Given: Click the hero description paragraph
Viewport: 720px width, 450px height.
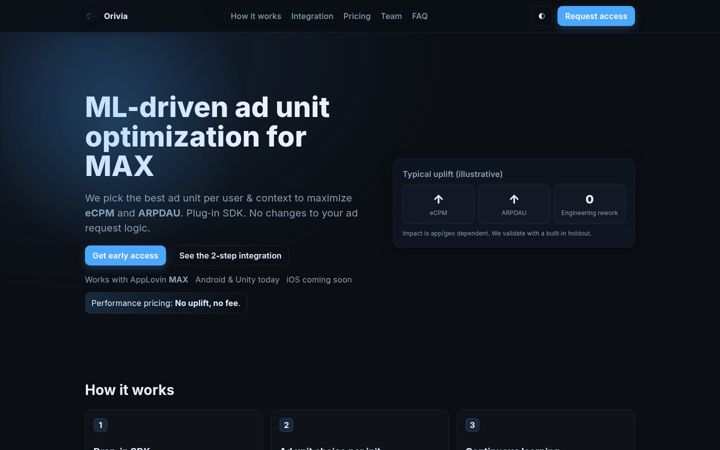Looking at the screenshot, I should pos(221,213).
